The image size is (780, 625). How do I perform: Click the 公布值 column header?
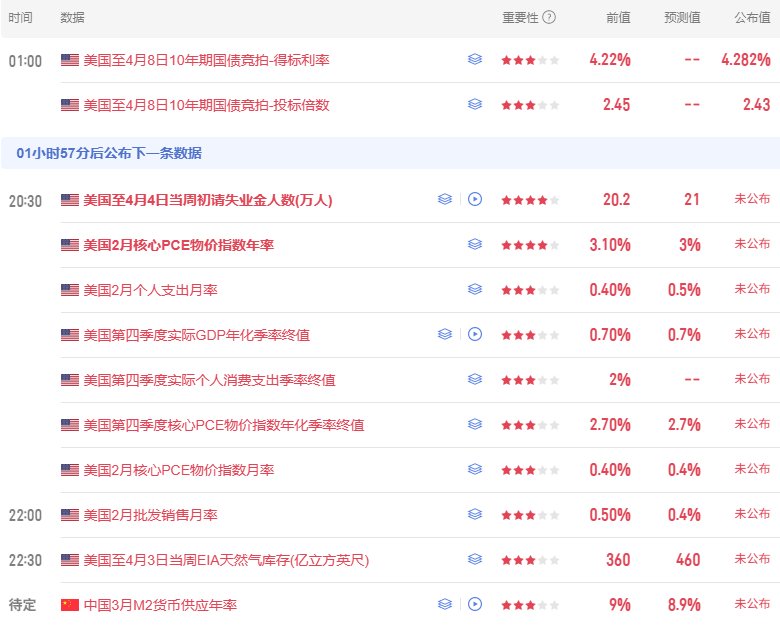[752, 17]
